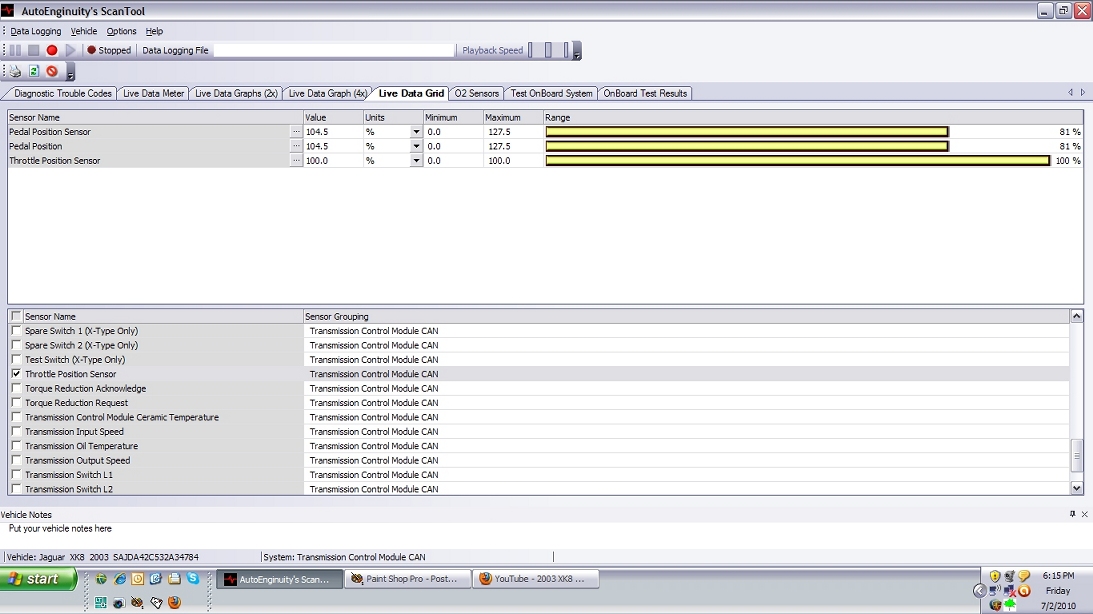Check Transmission Oil Temperature
This screenshot has width=1093, height=614.
click(16, 446)
